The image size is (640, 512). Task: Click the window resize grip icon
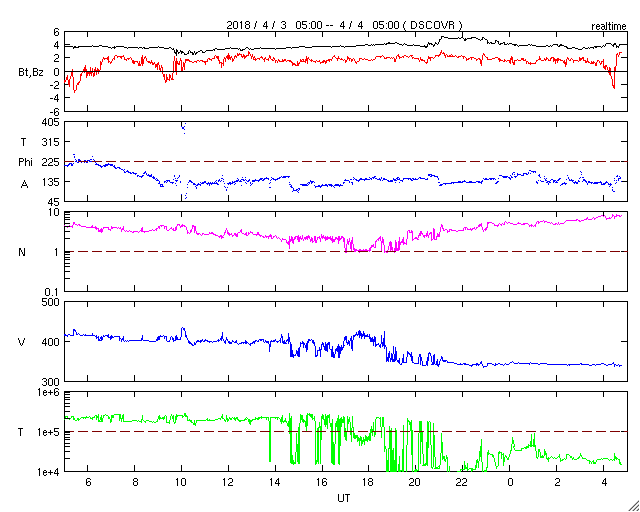tap(633, 505)
